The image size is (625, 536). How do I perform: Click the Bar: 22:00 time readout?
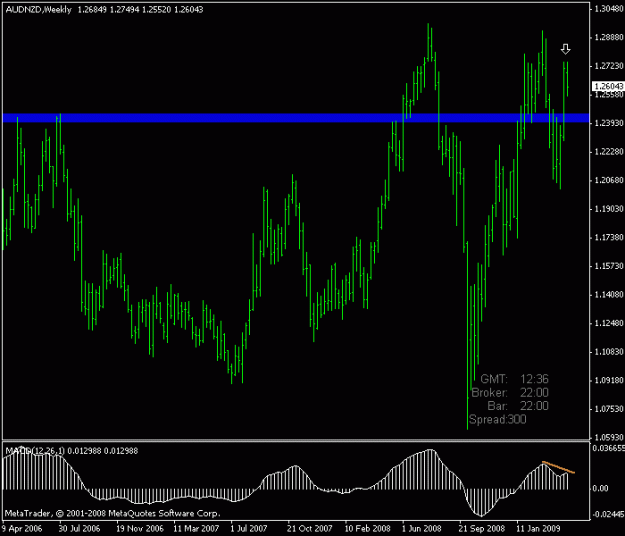[518, 406]
